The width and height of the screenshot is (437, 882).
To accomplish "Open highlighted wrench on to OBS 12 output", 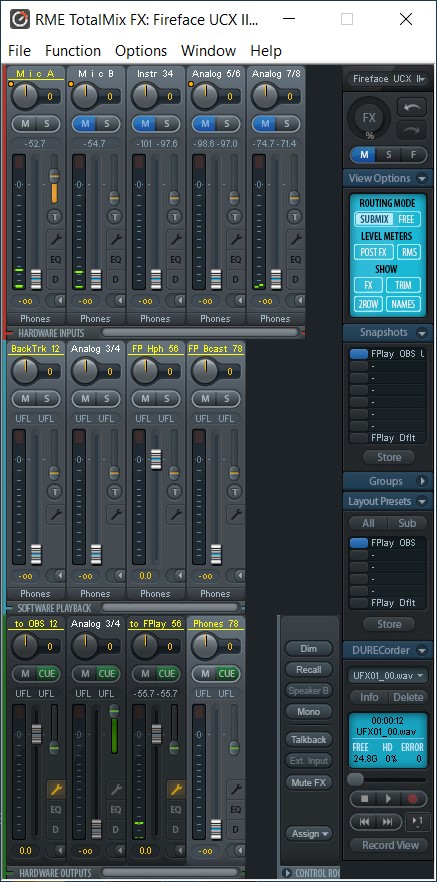I will pos(55,789).
